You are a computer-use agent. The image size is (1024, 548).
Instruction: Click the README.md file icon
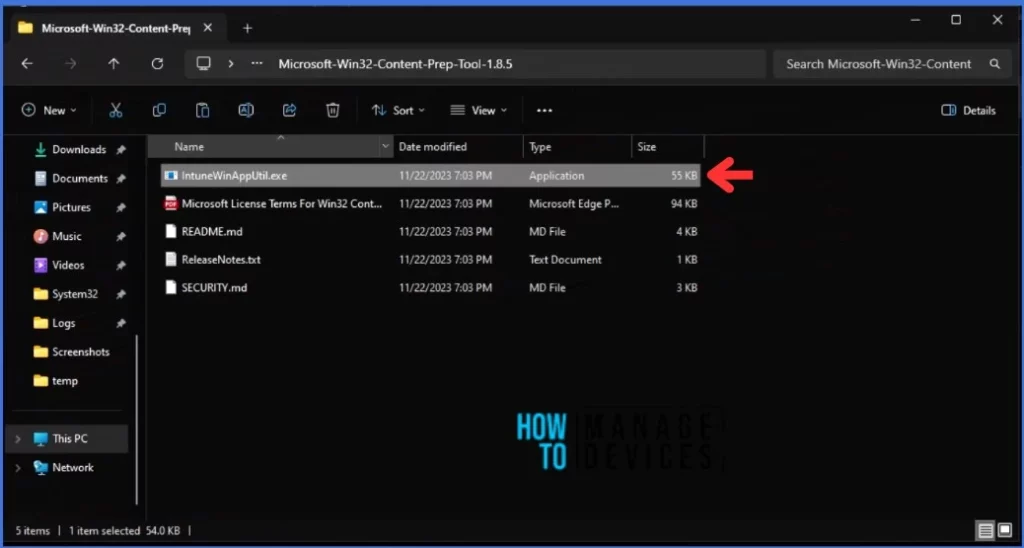(171, 231)
